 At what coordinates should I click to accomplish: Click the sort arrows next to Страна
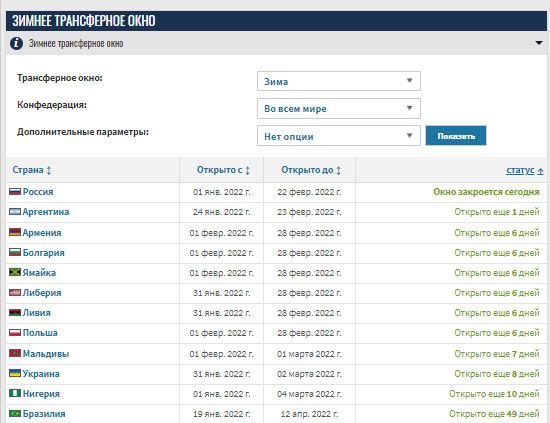[x=49, y=170]
